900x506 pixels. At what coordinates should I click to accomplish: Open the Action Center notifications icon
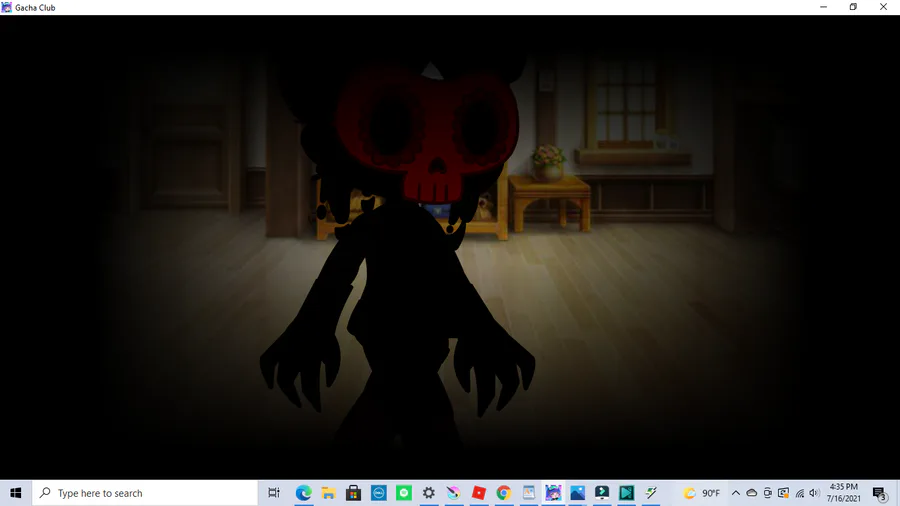pyautogui.click(x=879, y=493)
